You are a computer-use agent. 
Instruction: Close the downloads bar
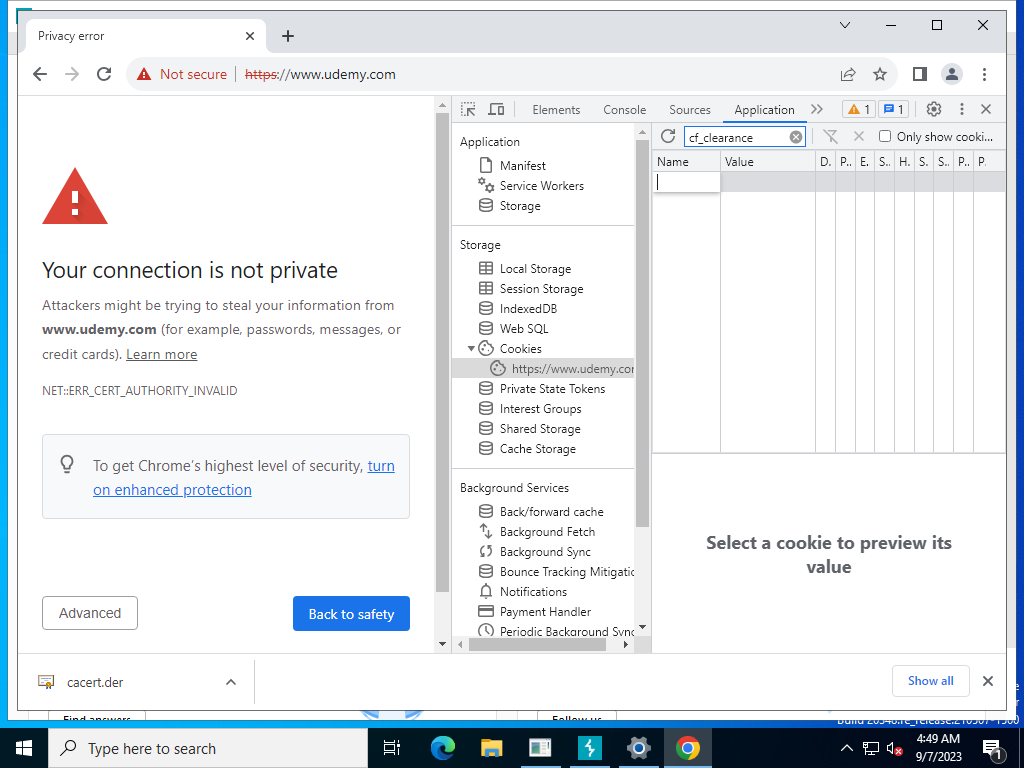[988, 681]
